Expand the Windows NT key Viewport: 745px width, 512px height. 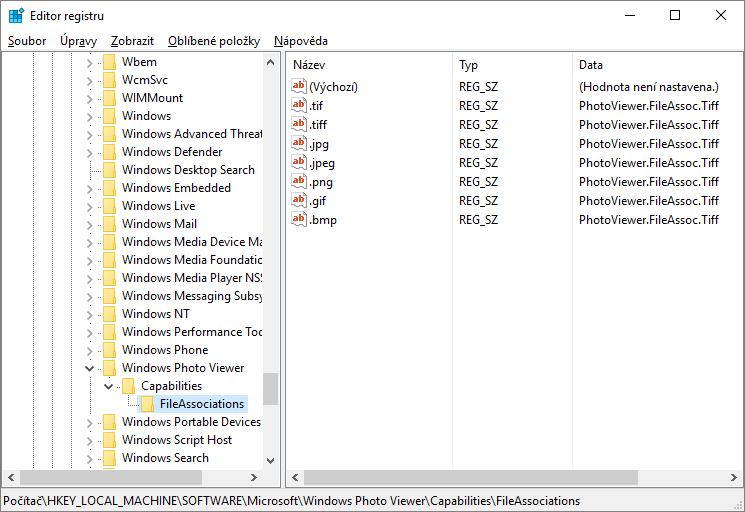point(89,314)
